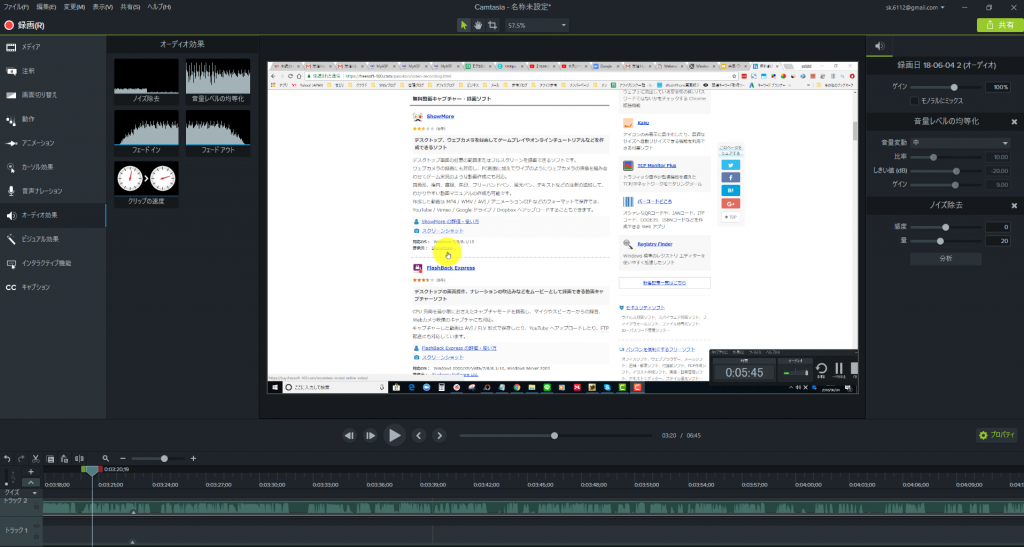Viewport: 1024px width, 547px height.
Task: Remove the ノイズ除去 effect with X
Action: [x=1014, y=206]
